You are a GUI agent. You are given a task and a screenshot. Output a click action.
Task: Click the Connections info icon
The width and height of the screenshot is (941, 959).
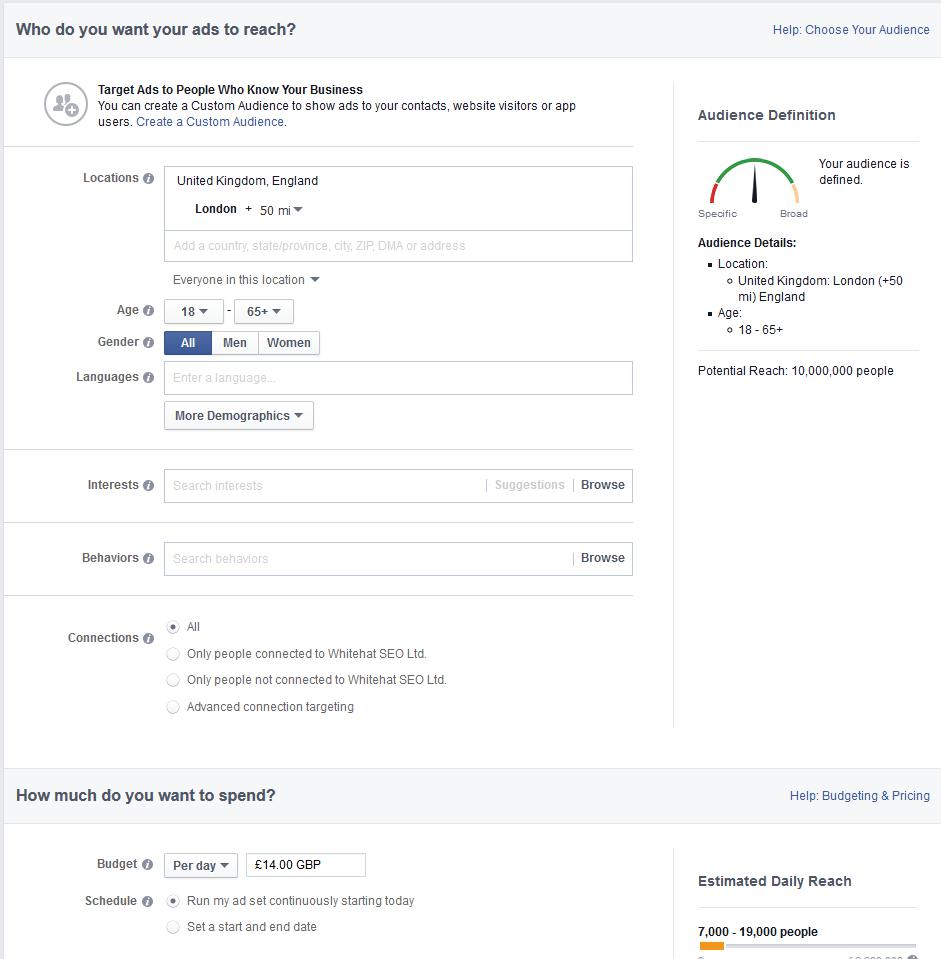coord(148,639)
